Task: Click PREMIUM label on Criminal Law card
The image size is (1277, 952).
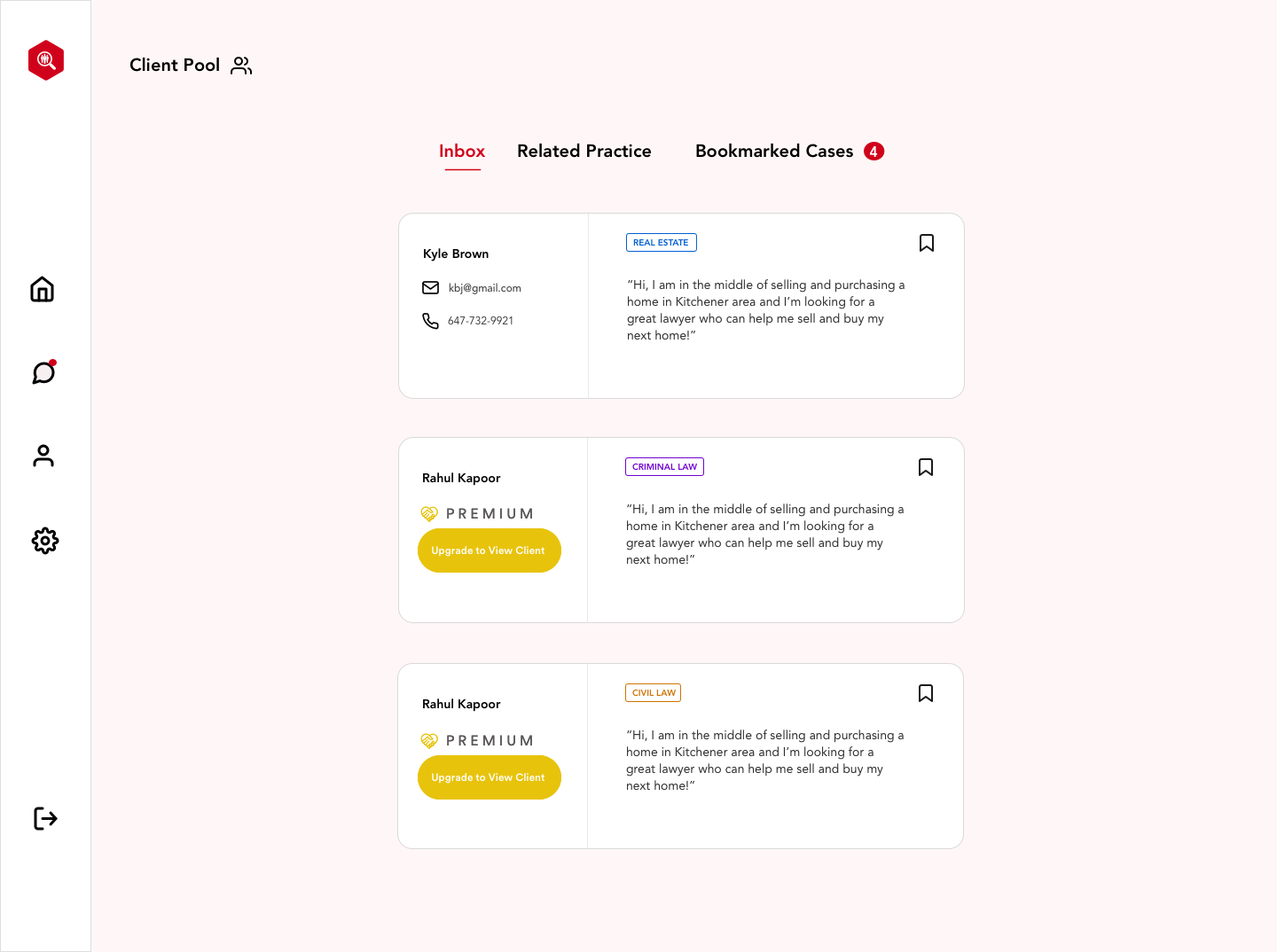Action: (490, 514)
